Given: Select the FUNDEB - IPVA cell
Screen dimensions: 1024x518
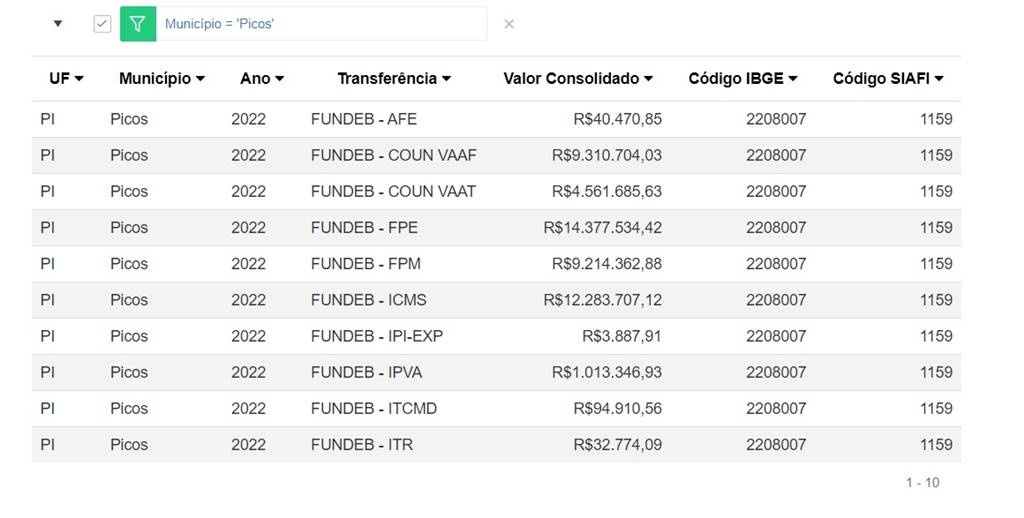Looking at the screenshot, I should (x=366, y=372).
